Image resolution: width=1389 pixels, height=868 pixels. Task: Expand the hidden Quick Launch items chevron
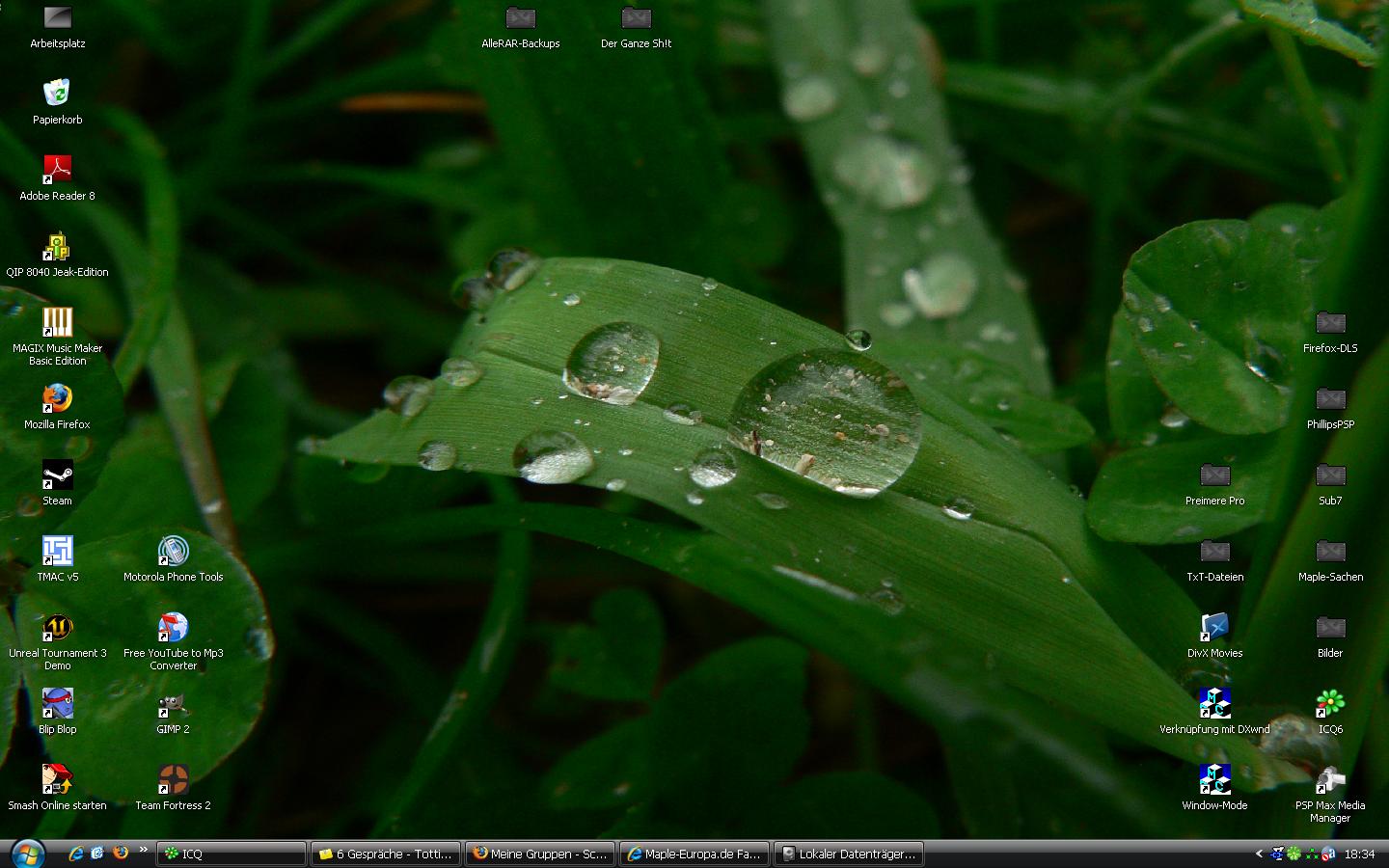(x=144, y=850)
